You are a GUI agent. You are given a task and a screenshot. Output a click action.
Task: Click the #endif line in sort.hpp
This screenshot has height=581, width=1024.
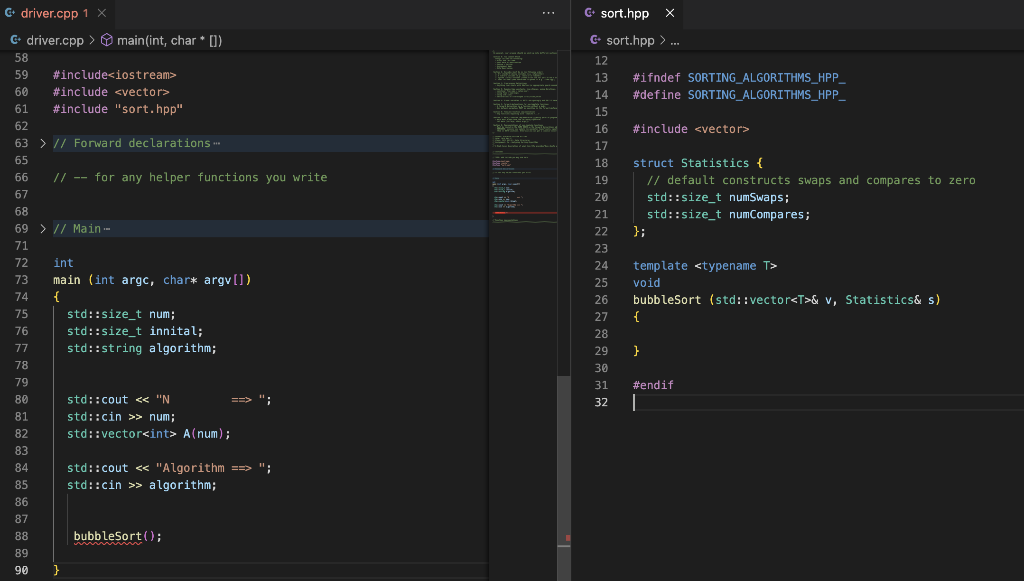[653, 385]
